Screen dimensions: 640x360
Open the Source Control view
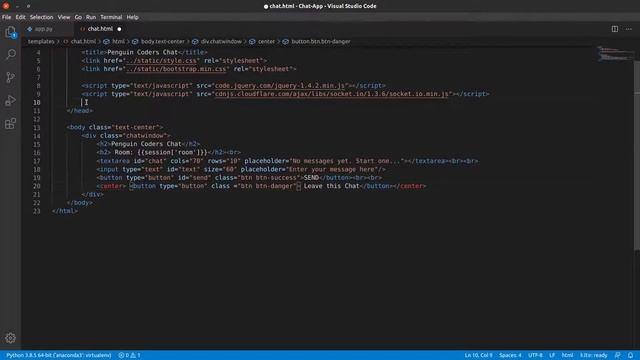(11, 77)
